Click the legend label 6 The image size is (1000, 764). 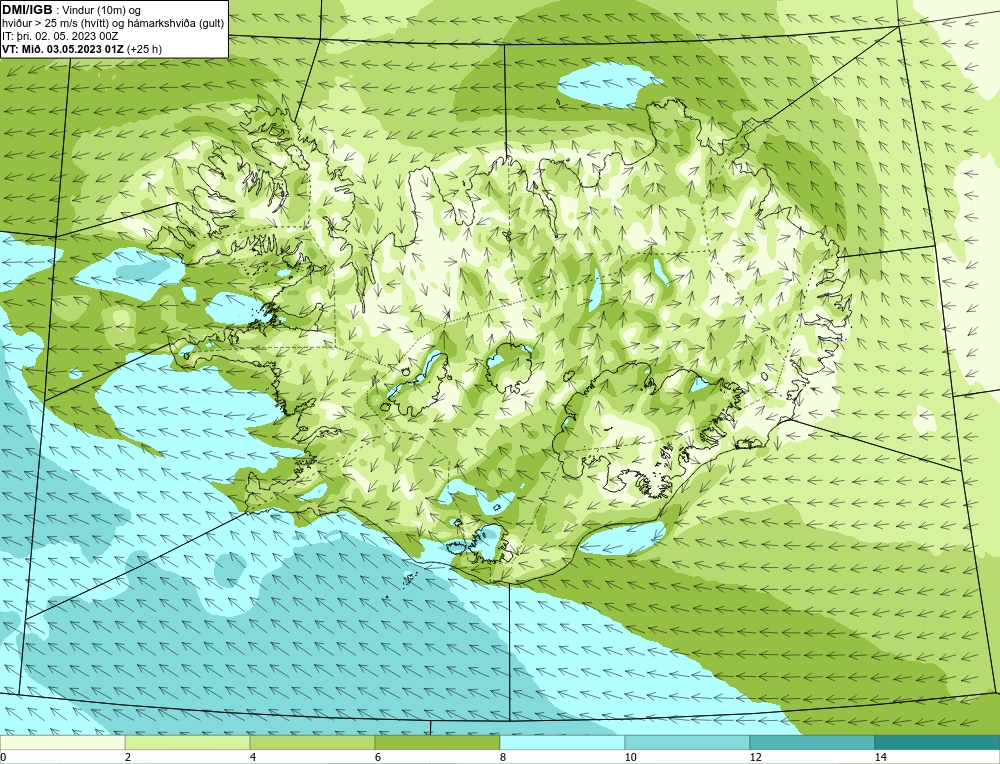pos(378,757)
